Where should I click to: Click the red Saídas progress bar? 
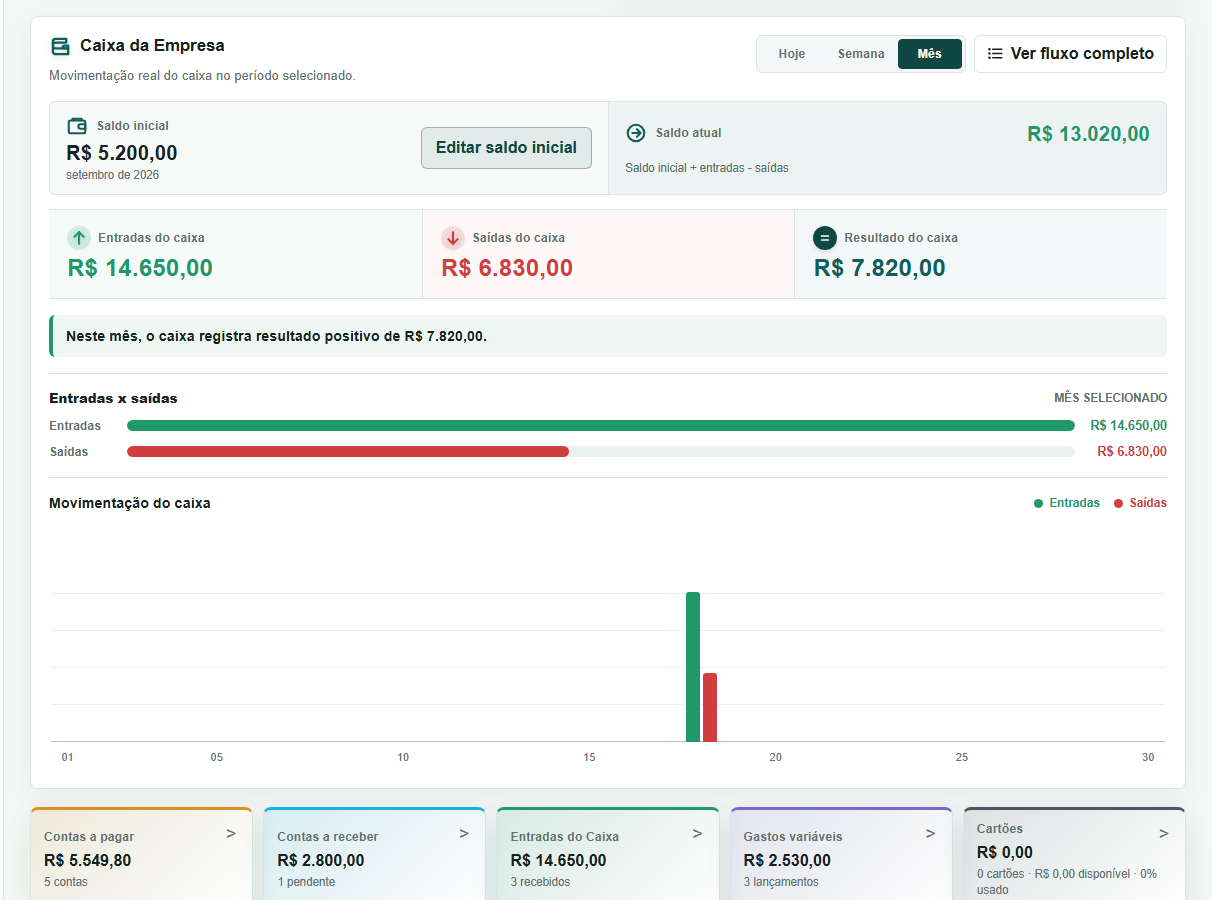click(x=348, y=452)
